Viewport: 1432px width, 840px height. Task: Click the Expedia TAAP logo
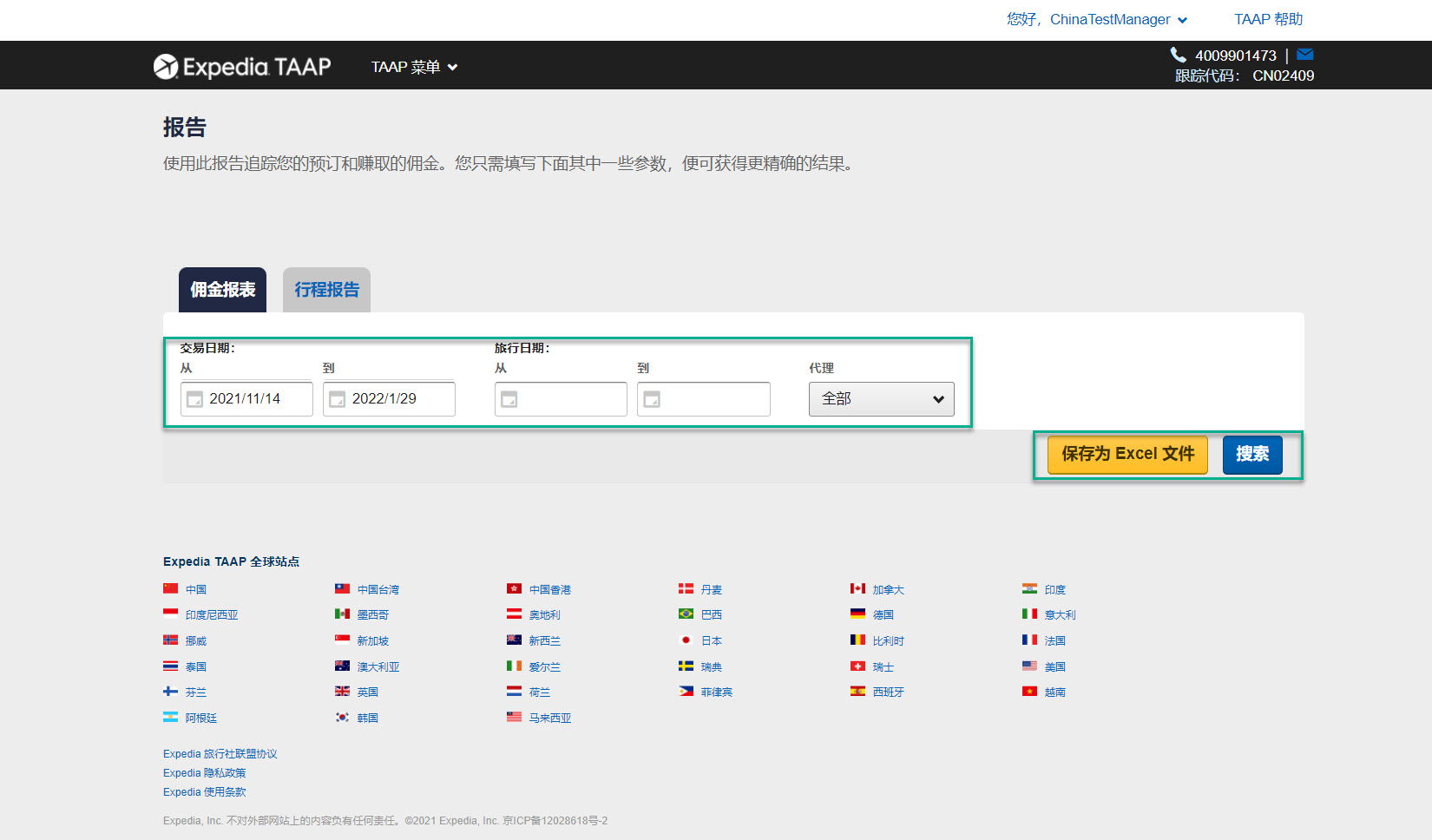242,67
